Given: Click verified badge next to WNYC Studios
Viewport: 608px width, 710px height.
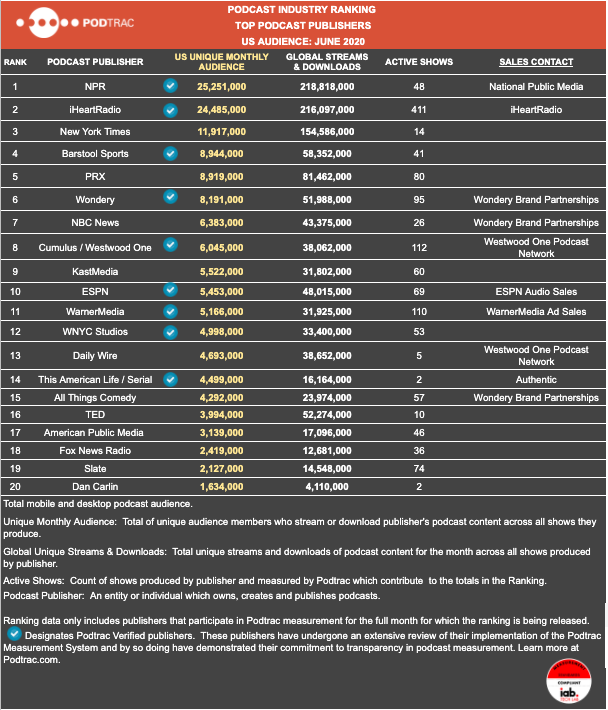Looking at the screenshot, I should (170, 332).
